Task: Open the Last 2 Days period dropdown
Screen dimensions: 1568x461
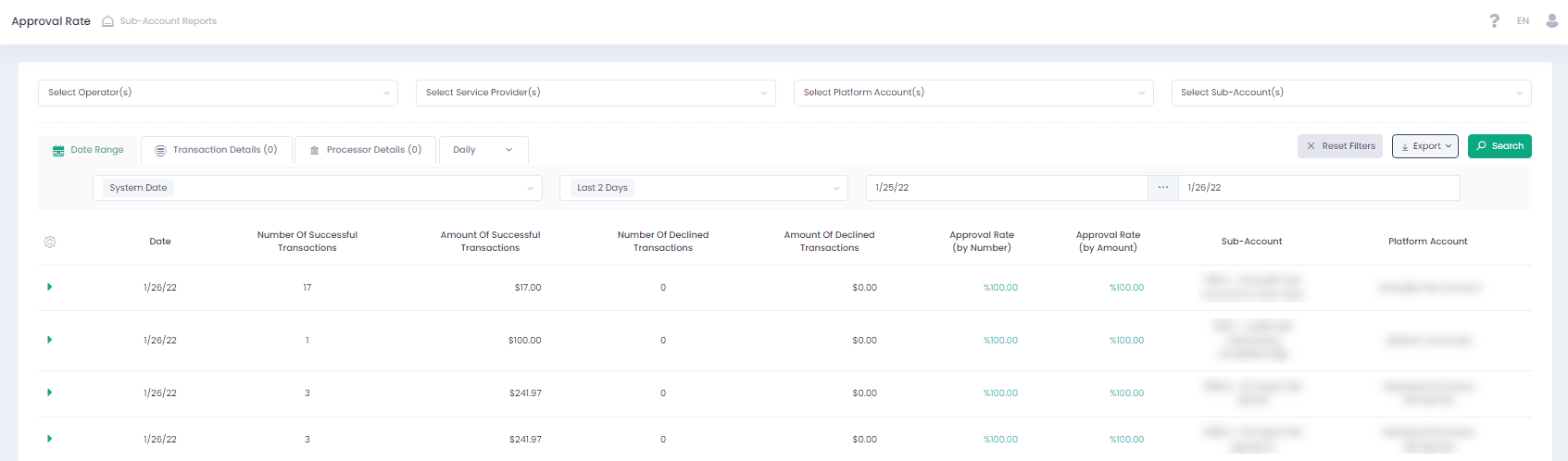Action: pos(703,188)
